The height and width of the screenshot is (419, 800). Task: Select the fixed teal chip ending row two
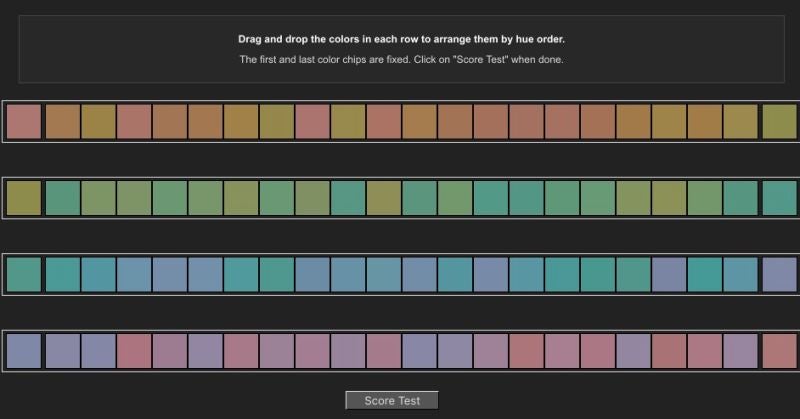pyautogui.click(x=779, y=198)
